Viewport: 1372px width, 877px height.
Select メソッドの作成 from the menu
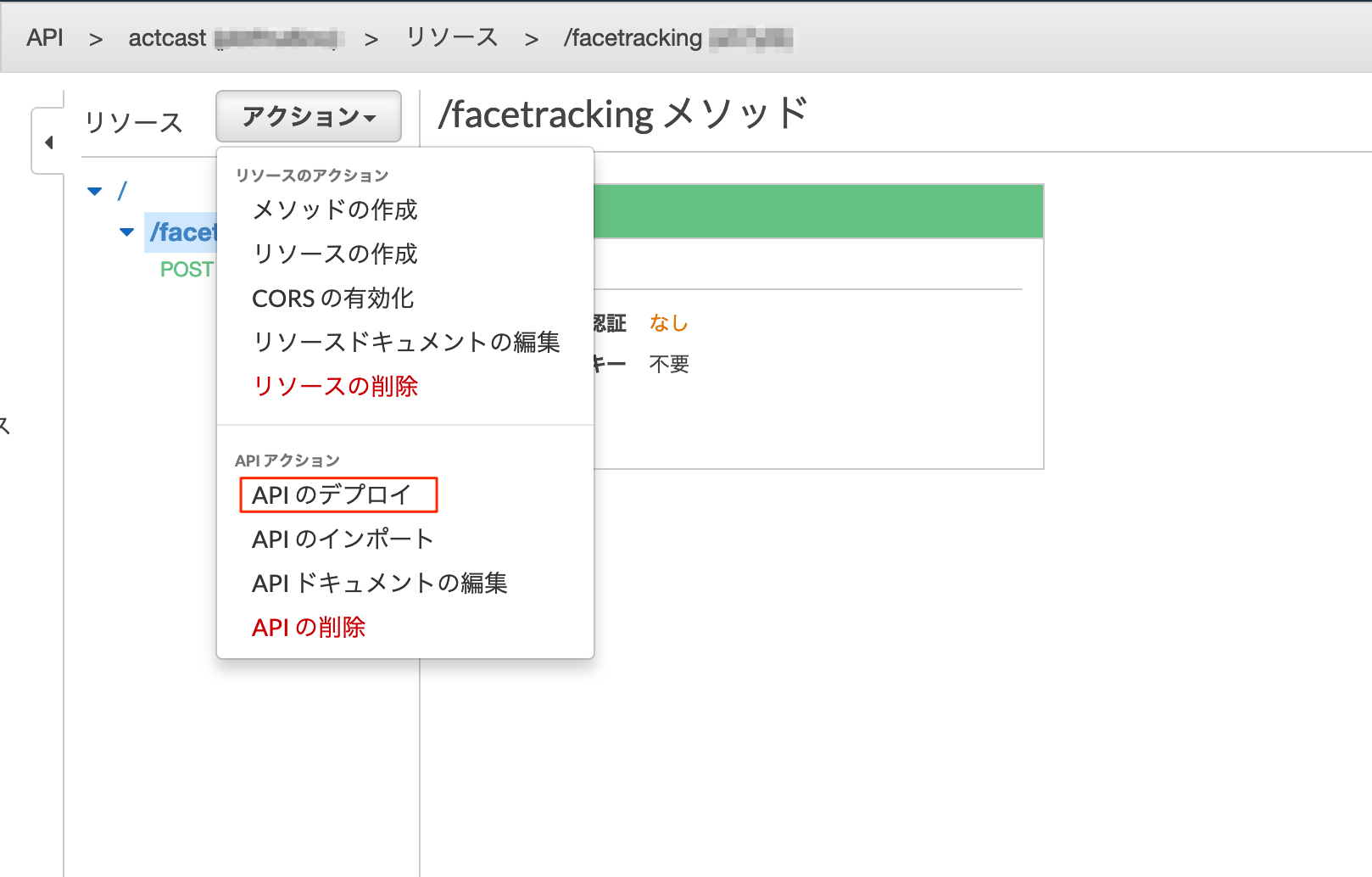coord(335,209)
